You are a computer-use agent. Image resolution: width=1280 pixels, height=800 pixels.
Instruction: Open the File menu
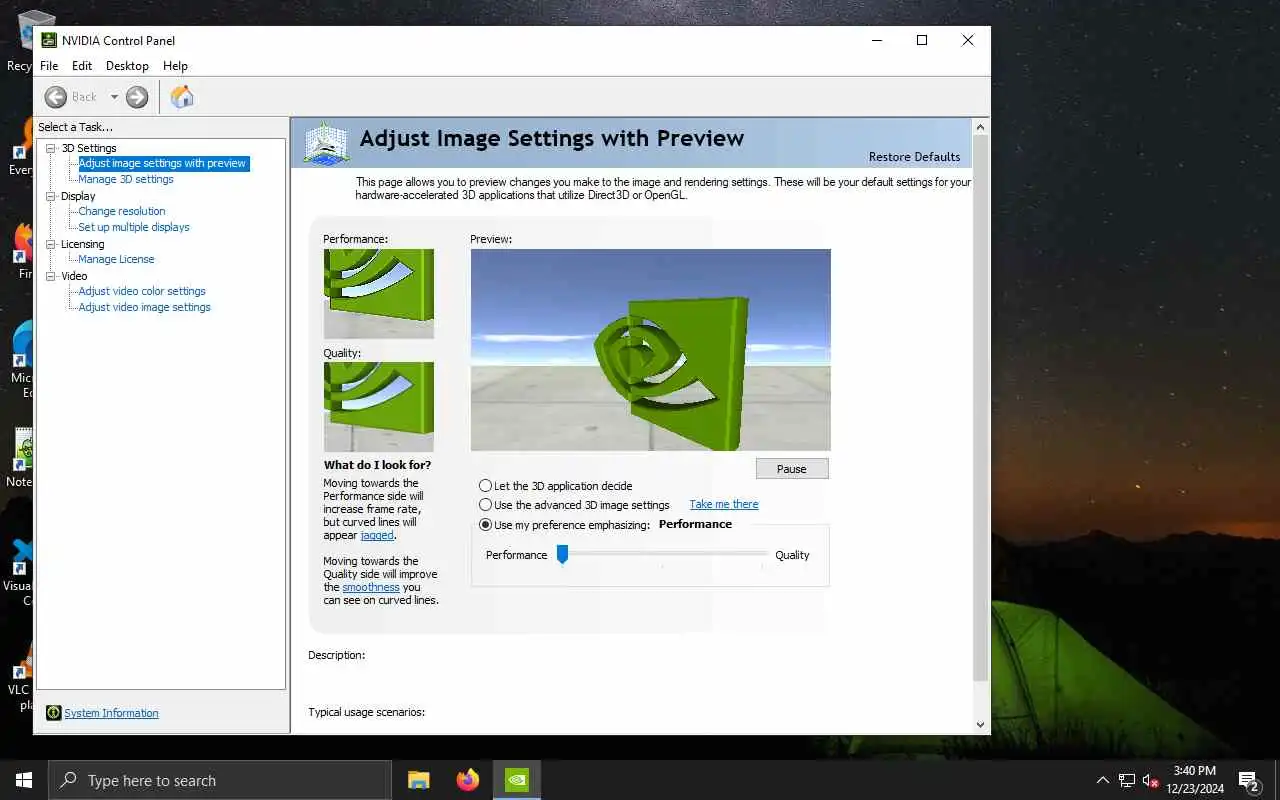pyautogui.click(x=49, y=66)
